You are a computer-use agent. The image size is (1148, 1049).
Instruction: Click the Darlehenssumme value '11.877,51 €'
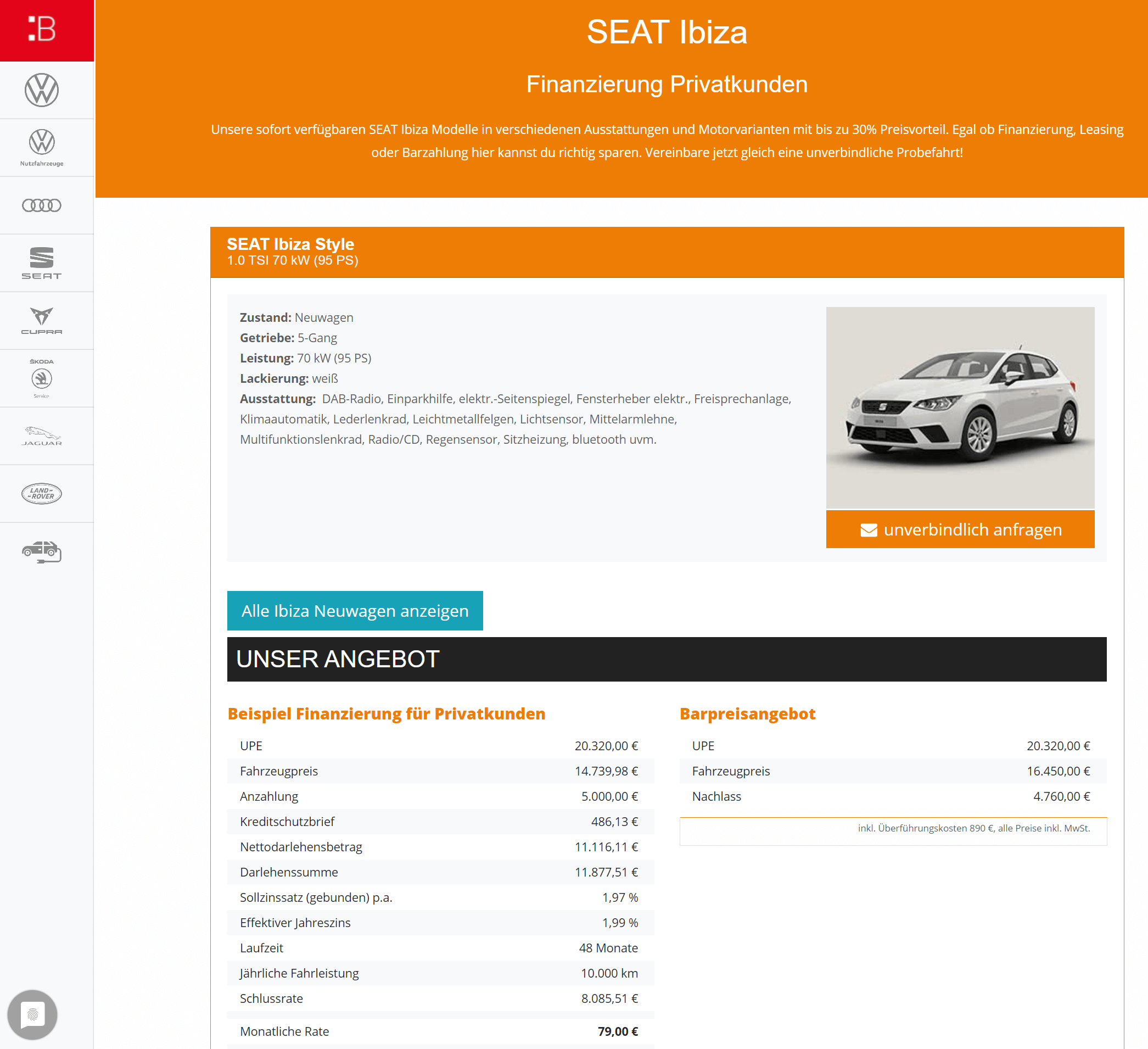tap(607, 872)
